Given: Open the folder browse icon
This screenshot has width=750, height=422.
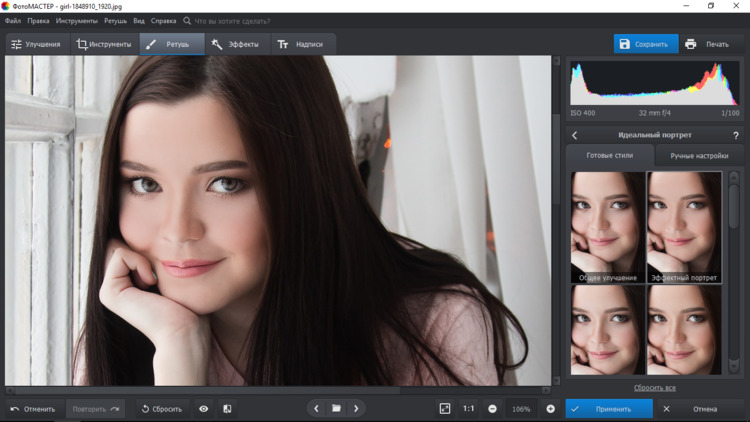Looking at the screenshot, I should pyautogui.click(x=336, y=409).
